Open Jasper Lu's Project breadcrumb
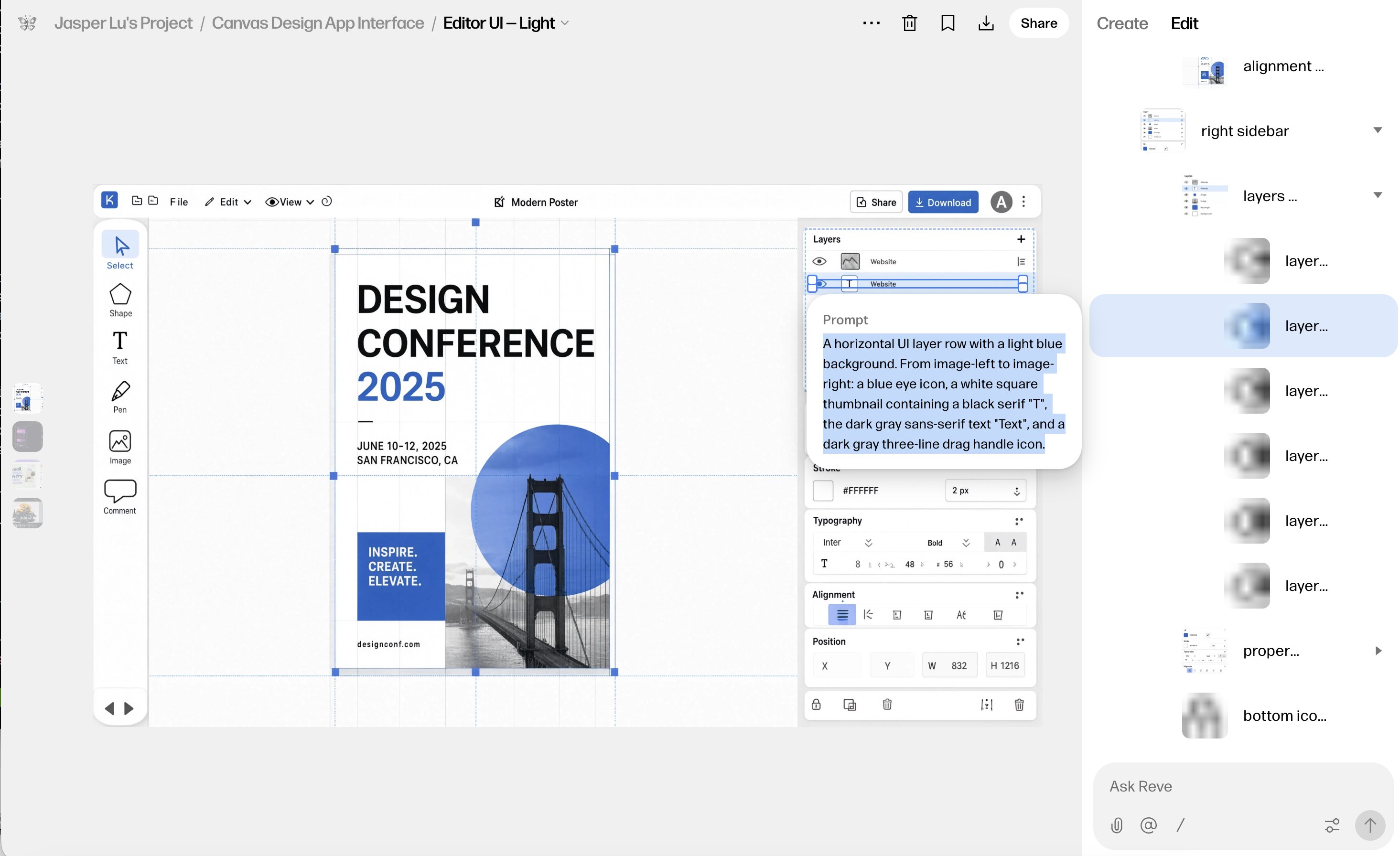Screen dimensions: 1400x856 click(123, 23)
